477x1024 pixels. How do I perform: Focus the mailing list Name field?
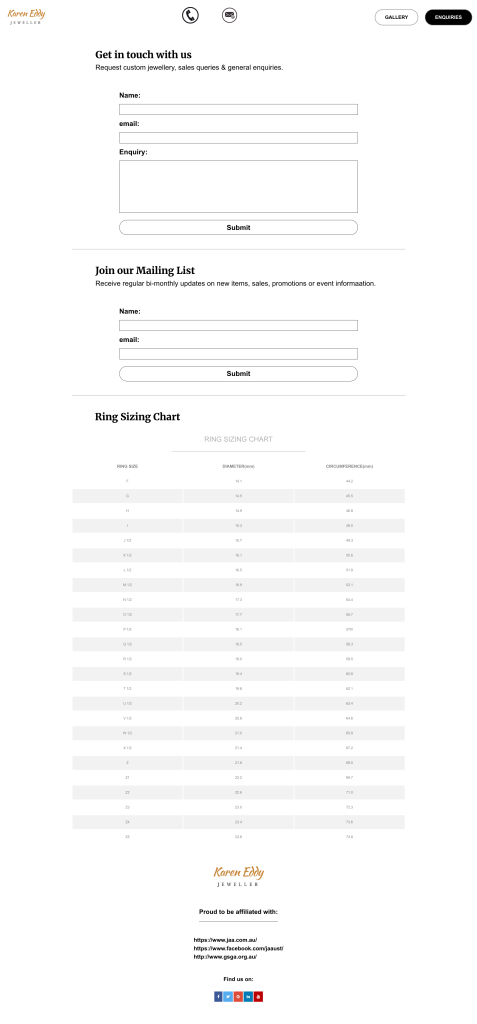[238, 325]
